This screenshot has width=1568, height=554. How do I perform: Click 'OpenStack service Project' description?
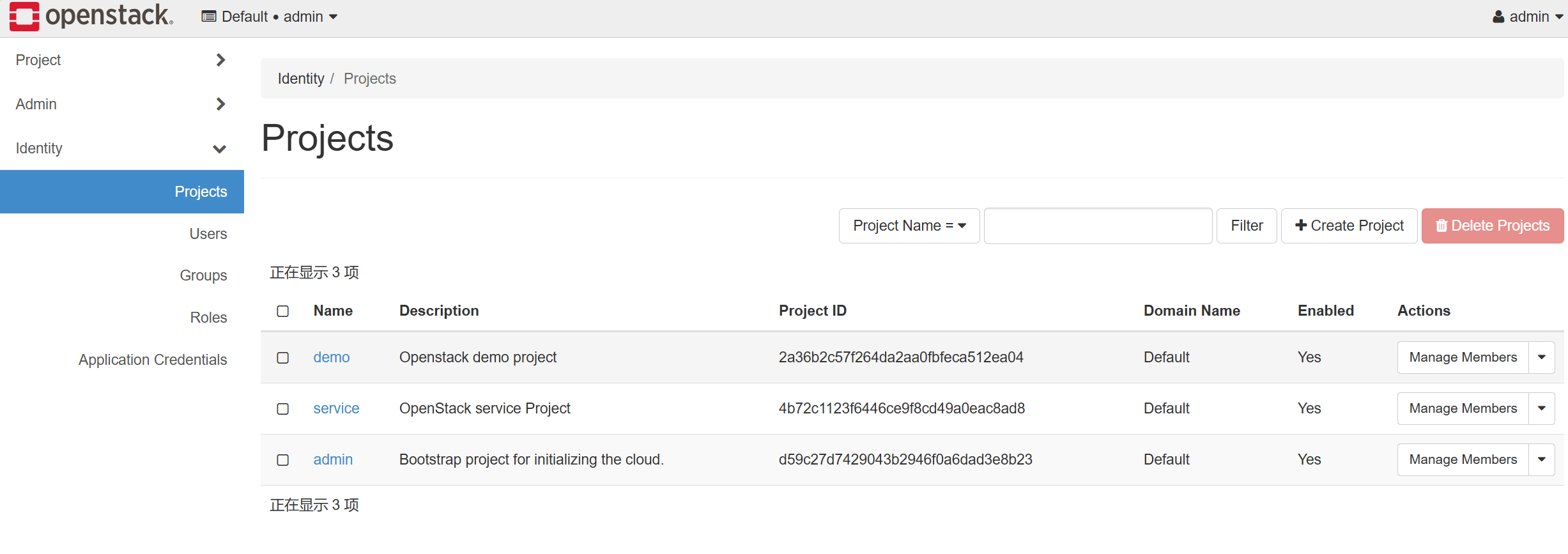click(485, 408)
